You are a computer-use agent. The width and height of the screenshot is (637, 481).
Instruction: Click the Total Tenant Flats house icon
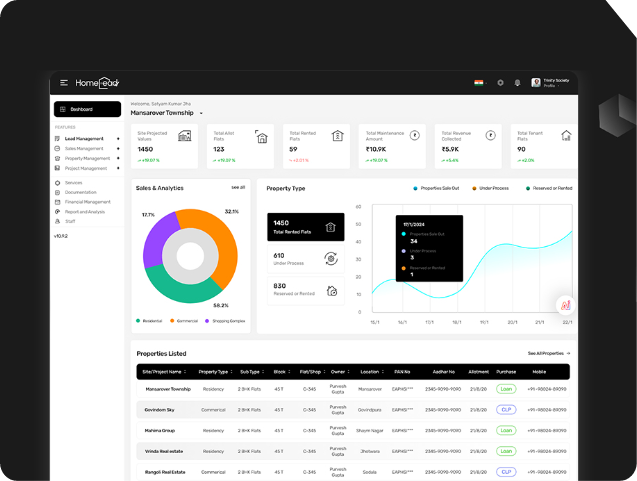[x=566, y=135]
